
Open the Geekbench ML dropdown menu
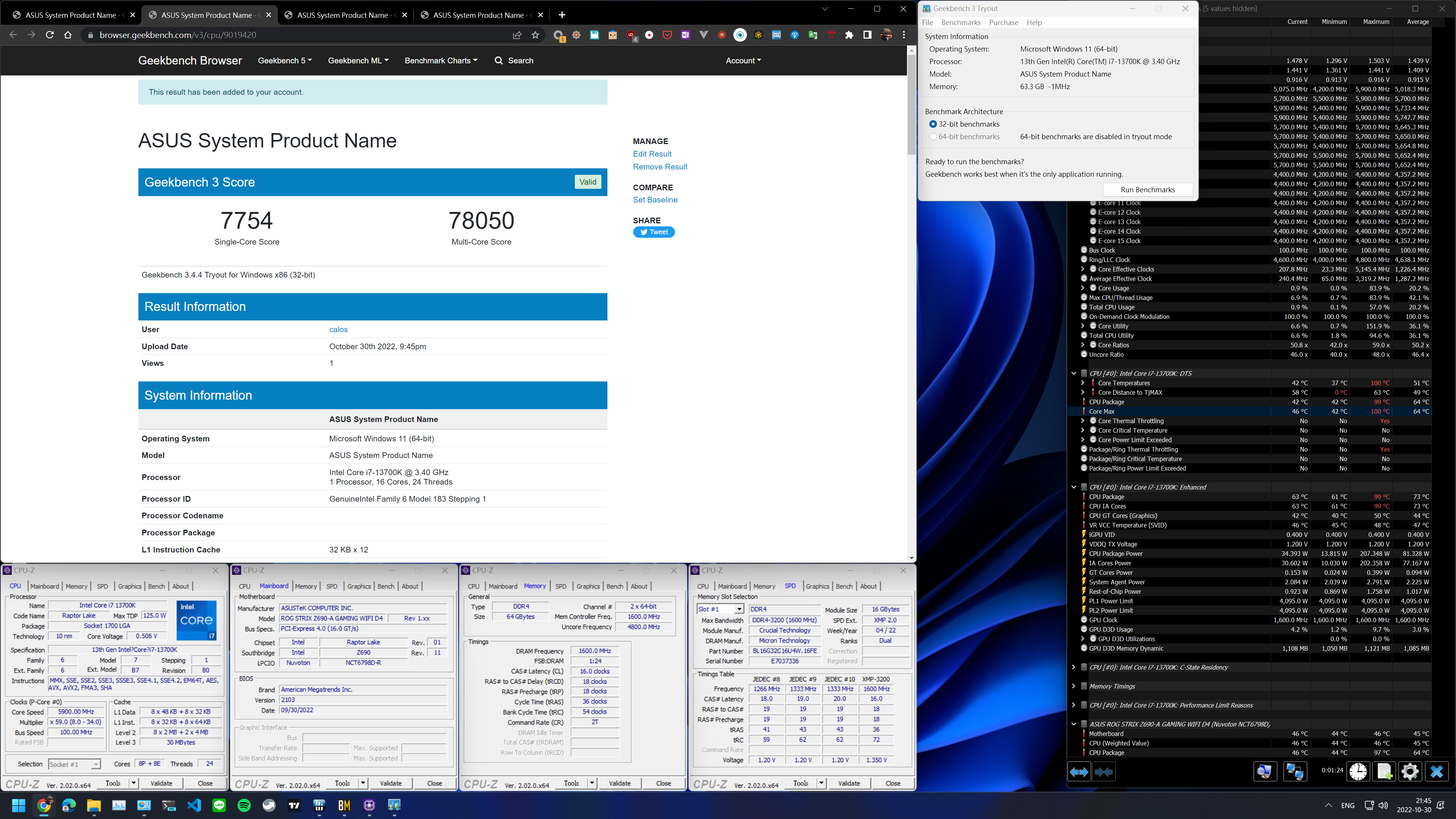point(358,61)
